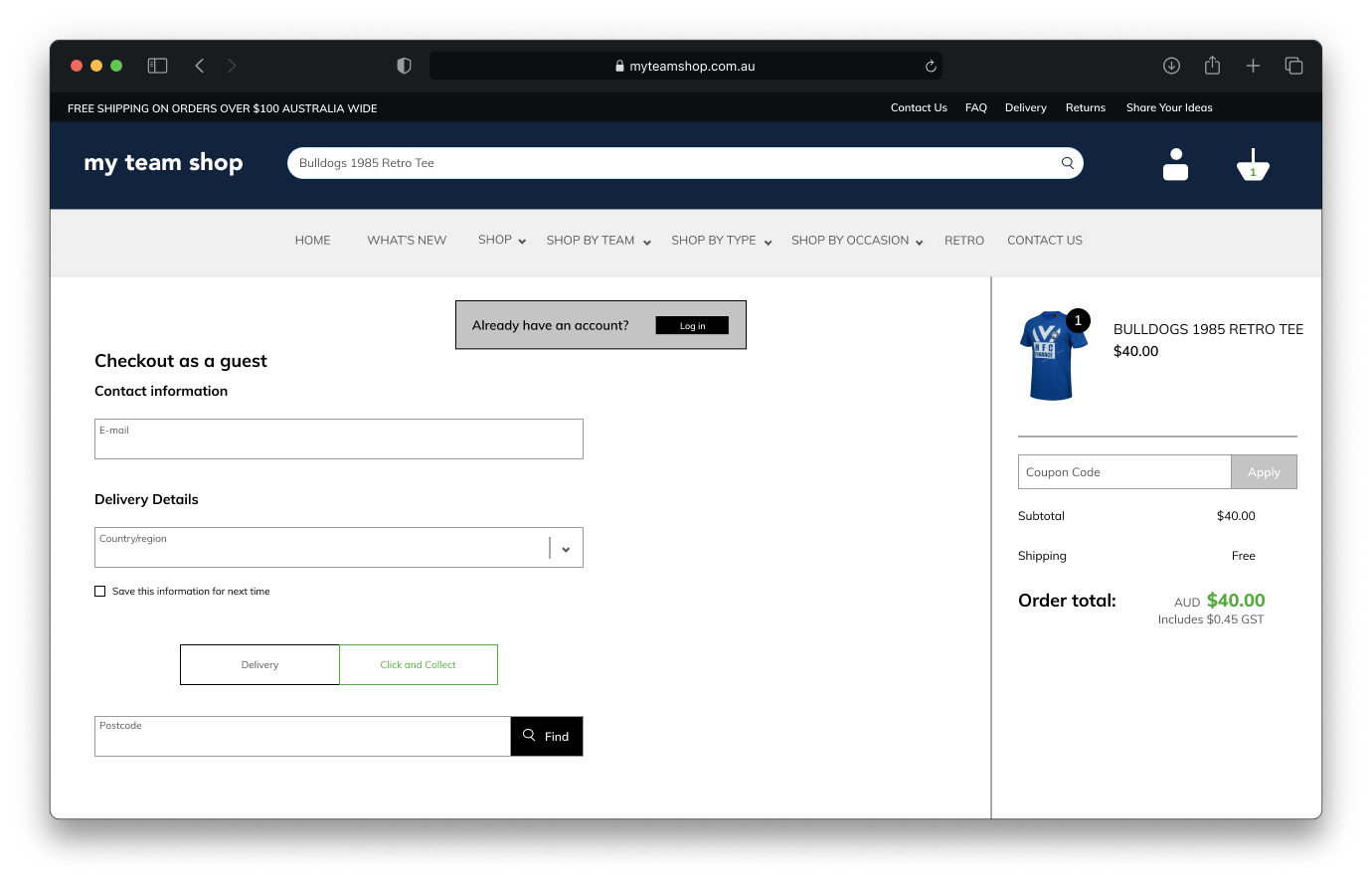Show the tab overview icon

(1293, 66)
